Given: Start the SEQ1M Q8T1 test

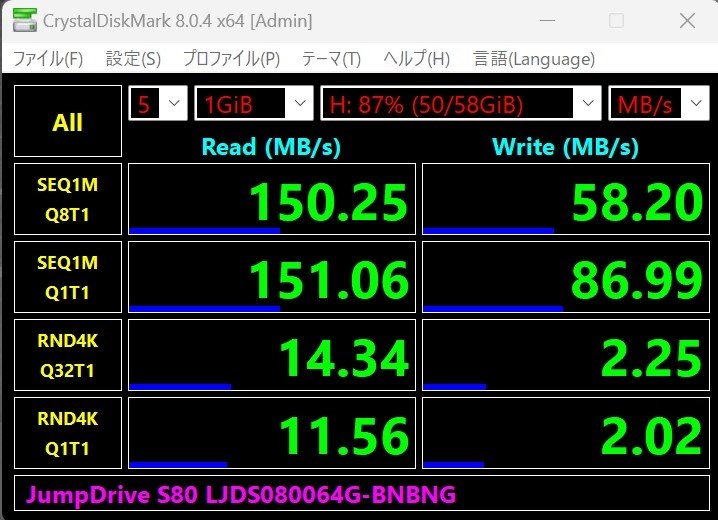Looking at the screenshot, I should pyautogui.click(x=68, y=199).
